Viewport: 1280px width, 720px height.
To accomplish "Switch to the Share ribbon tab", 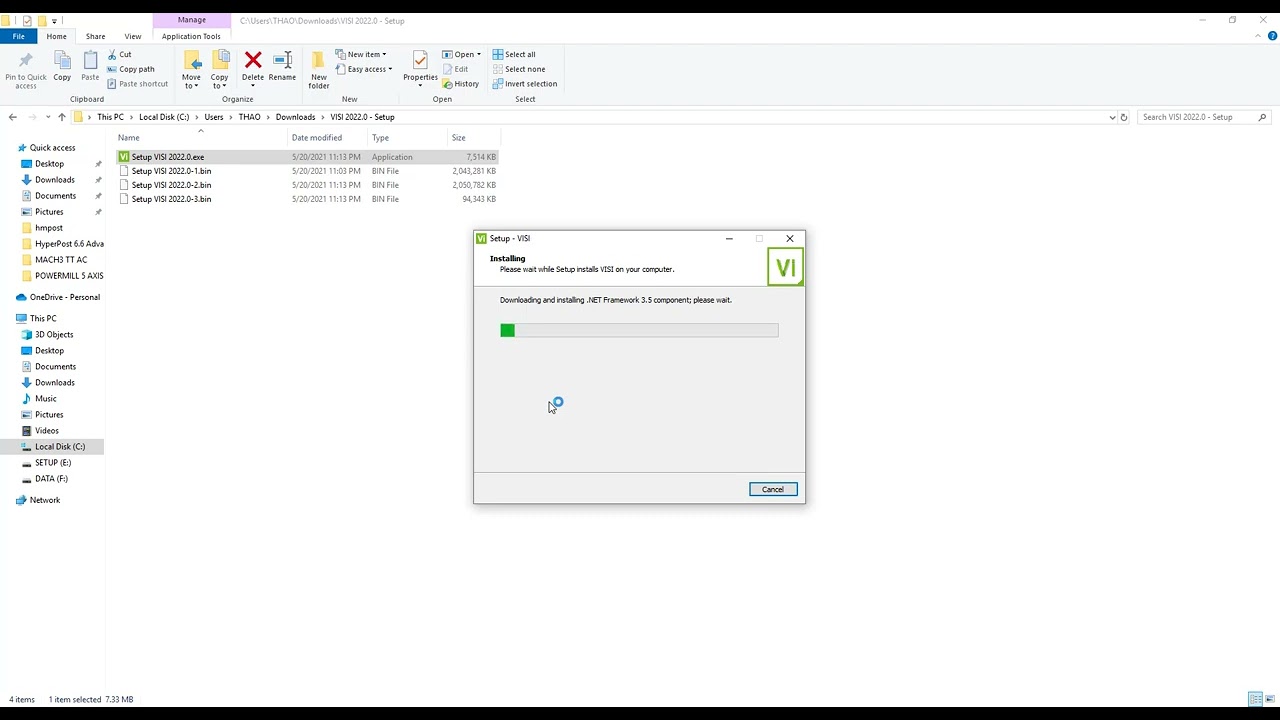I will tap(95, 36).
